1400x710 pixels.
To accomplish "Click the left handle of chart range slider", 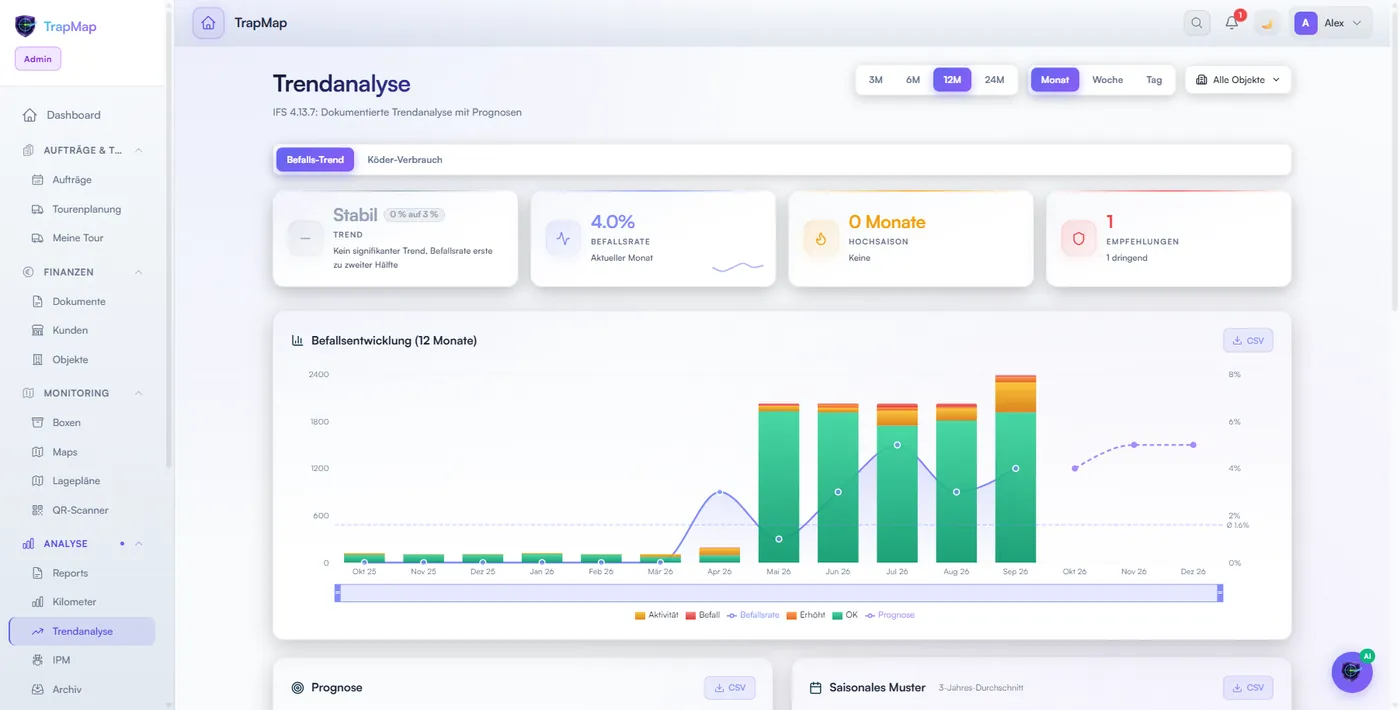I will pyautogui.click(x=337, y=593).
